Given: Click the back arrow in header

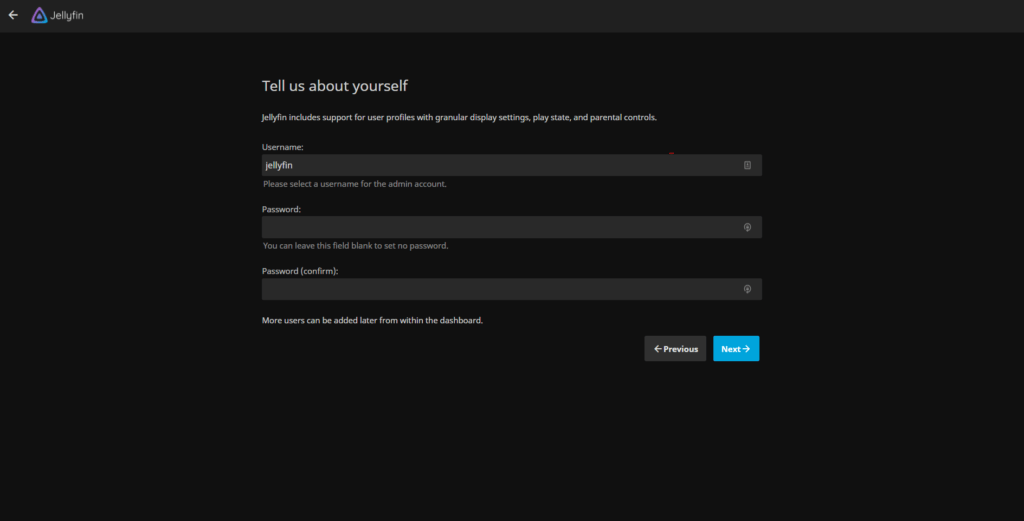Looking at the screenshot, I should click(x=13, y=15).
